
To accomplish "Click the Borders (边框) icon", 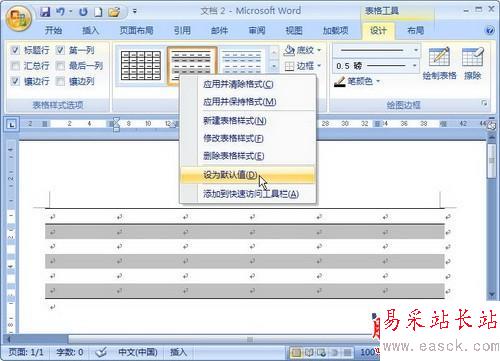I will 289,66.
